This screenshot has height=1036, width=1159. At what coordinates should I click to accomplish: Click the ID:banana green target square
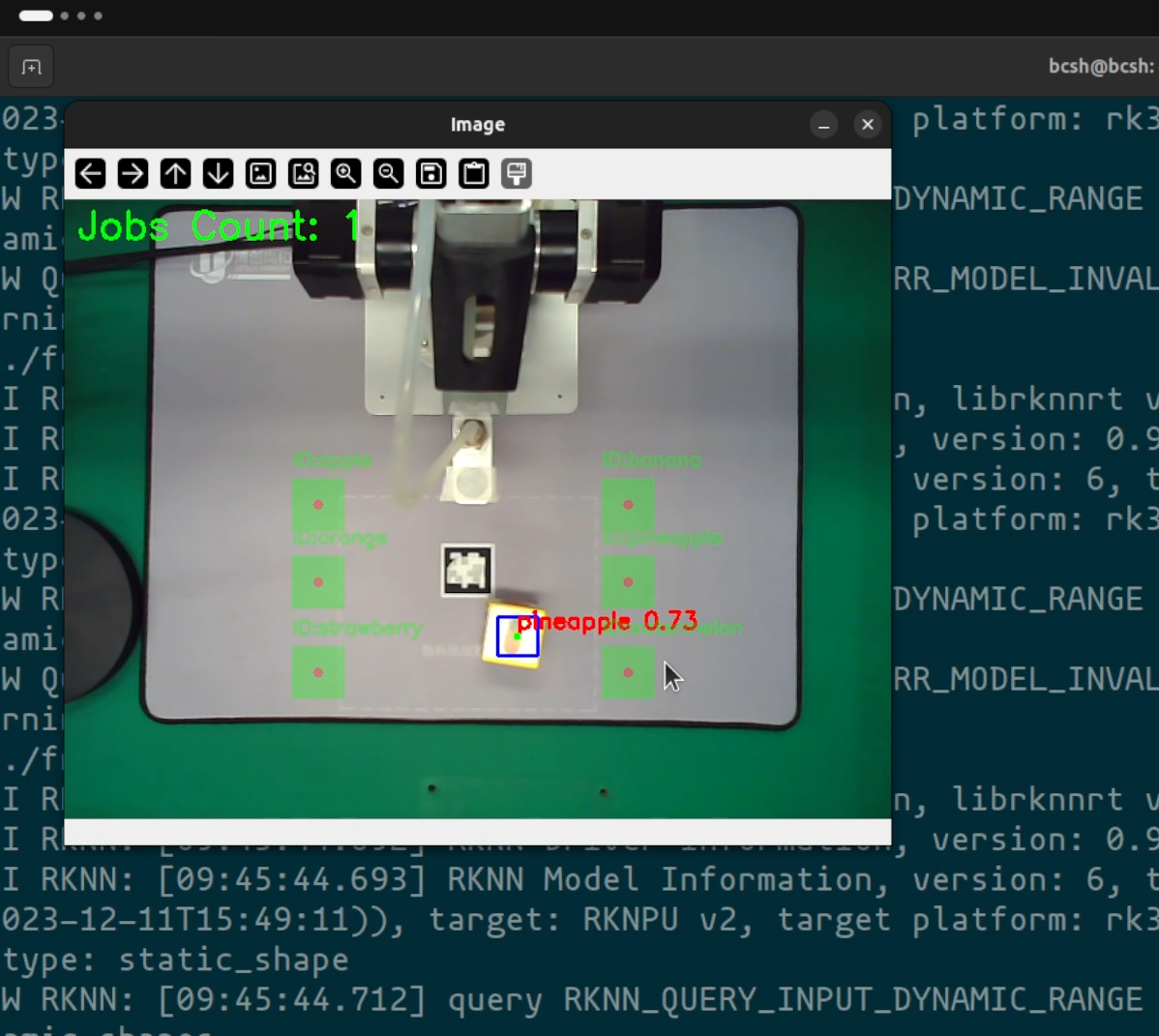tap(628, 505)
